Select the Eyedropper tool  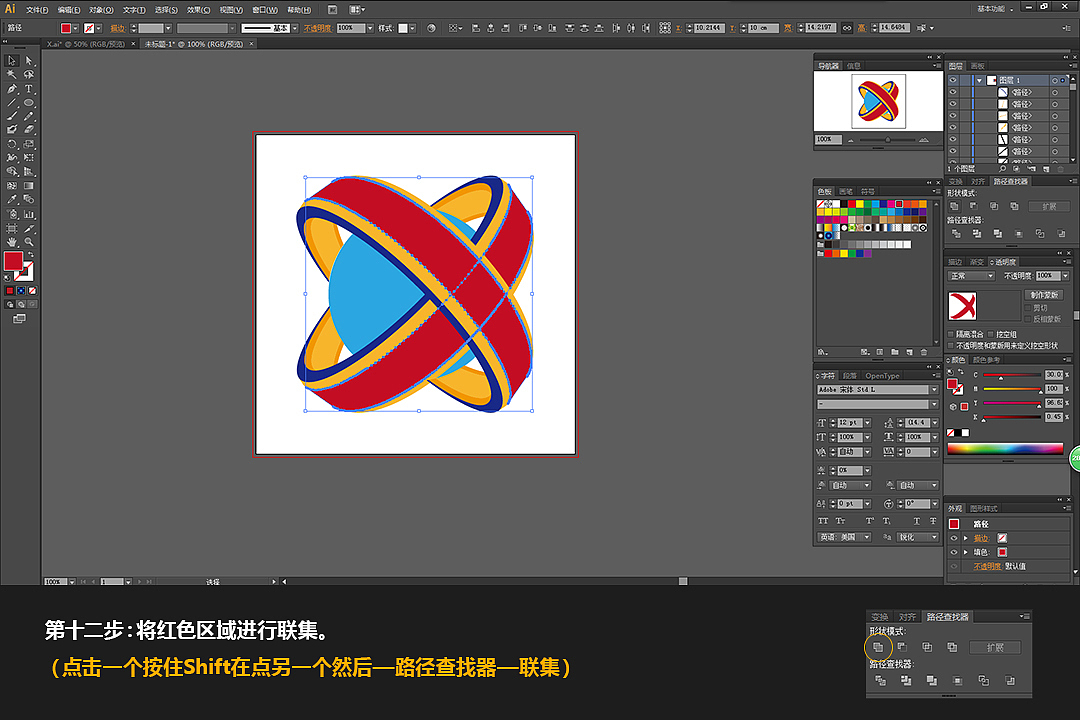[12, 198]
